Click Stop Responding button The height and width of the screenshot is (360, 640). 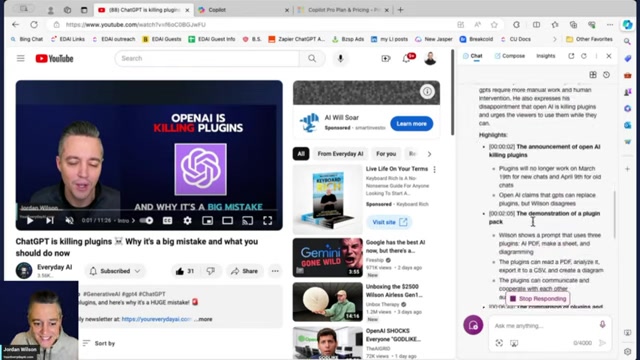pyautogui.click(x=538, y=299)
